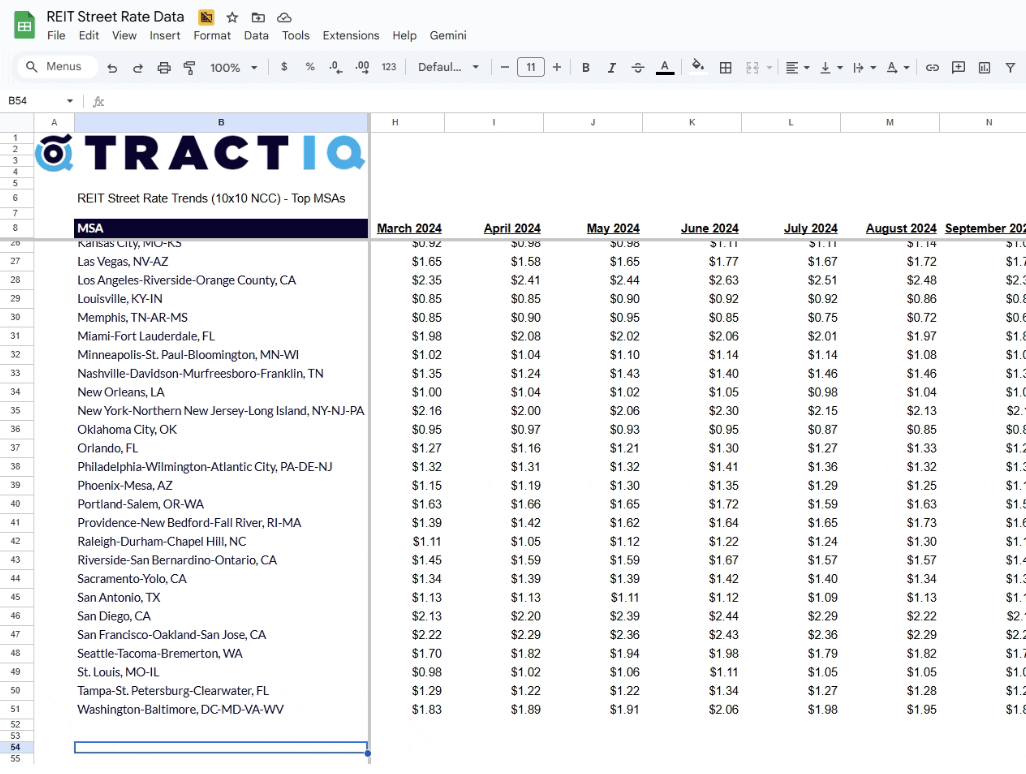Insert a chart from toolbar
1026x774 pixels.
984,68
